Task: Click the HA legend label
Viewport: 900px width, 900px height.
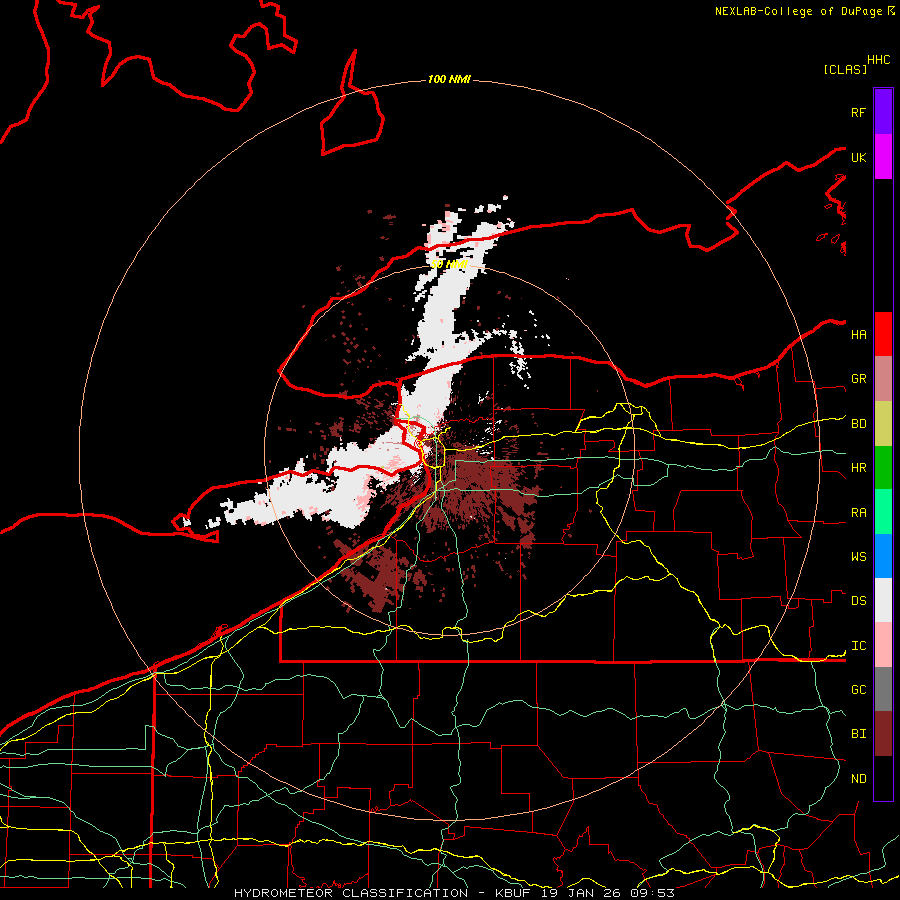Action: point(859,334)
